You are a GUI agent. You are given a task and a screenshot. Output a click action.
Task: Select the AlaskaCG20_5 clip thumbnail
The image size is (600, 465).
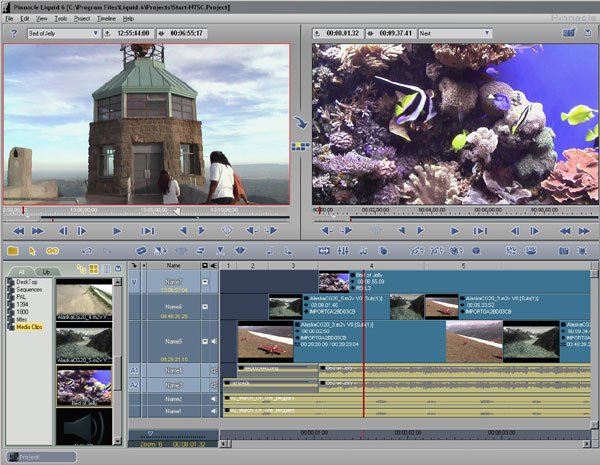[84, 343]
